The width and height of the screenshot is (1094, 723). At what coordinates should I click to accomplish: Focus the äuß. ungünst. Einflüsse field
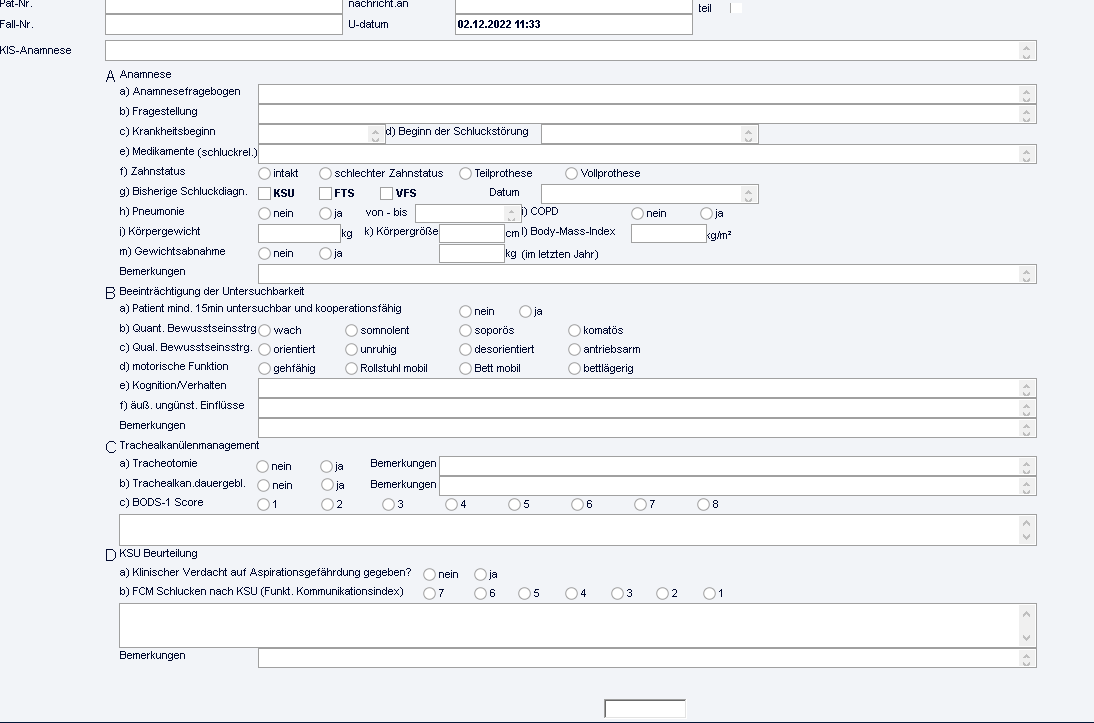coord(647,408)
